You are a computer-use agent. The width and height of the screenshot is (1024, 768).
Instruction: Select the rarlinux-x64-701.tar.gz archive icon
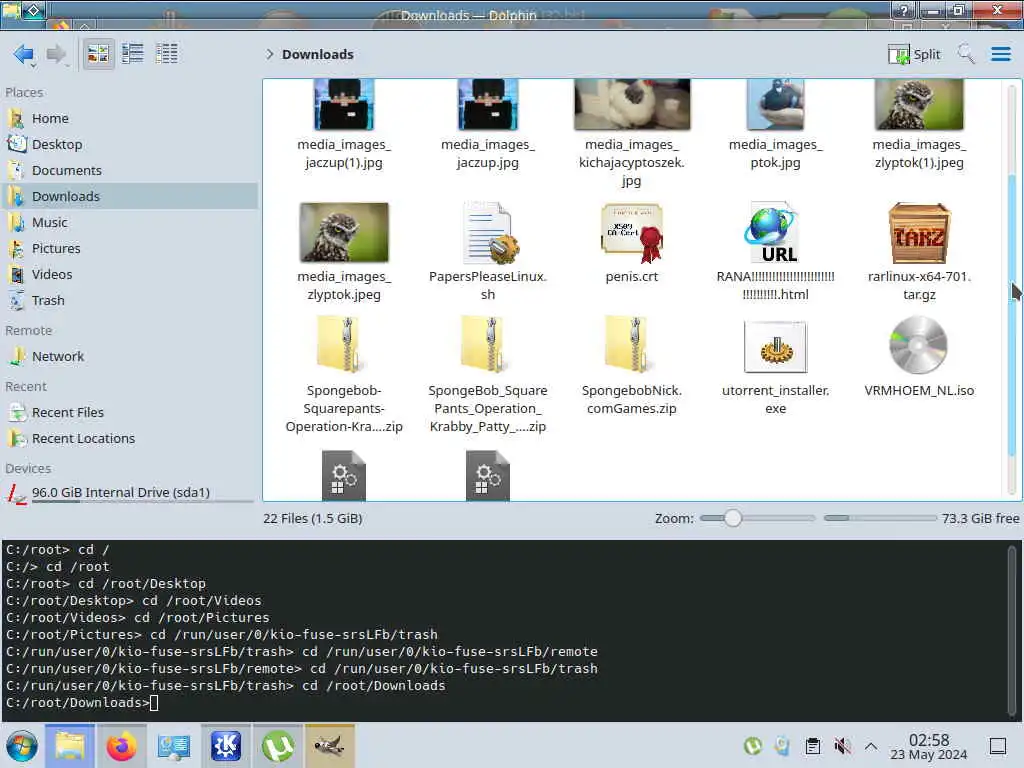[x=919, y=233]
